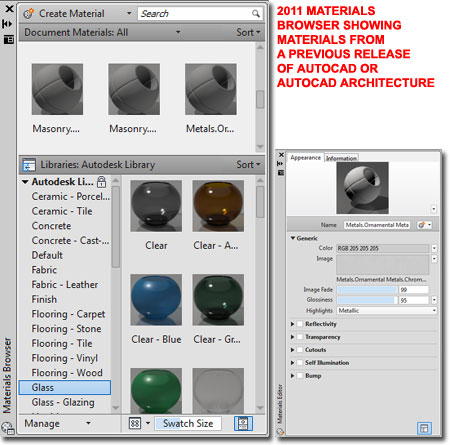Select Flooring - Vinyl category
Image resolution: width=450 pixels, height=445 pixels.
pyautogui.click(x=65, y=358)
